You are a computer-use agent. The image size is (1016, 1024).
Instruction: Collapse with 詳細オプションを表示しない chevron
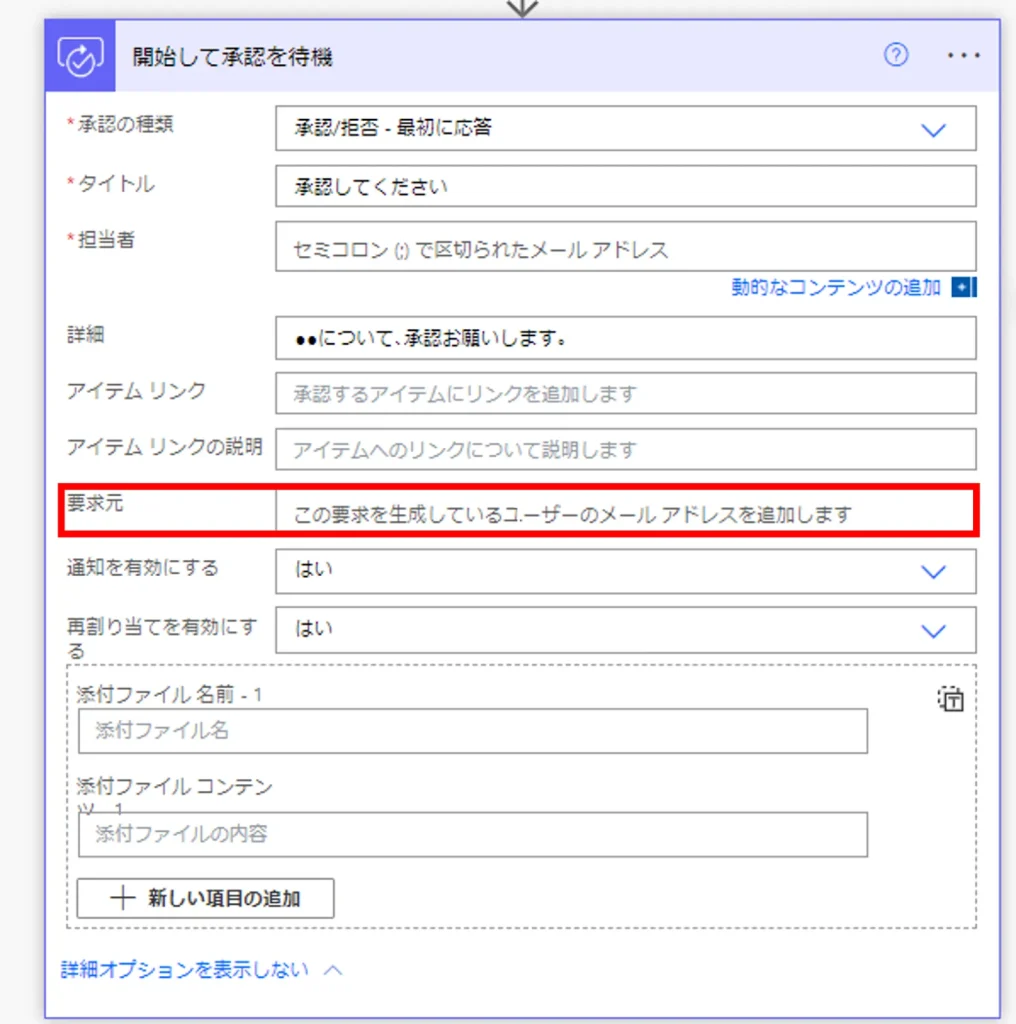[333, 970]
